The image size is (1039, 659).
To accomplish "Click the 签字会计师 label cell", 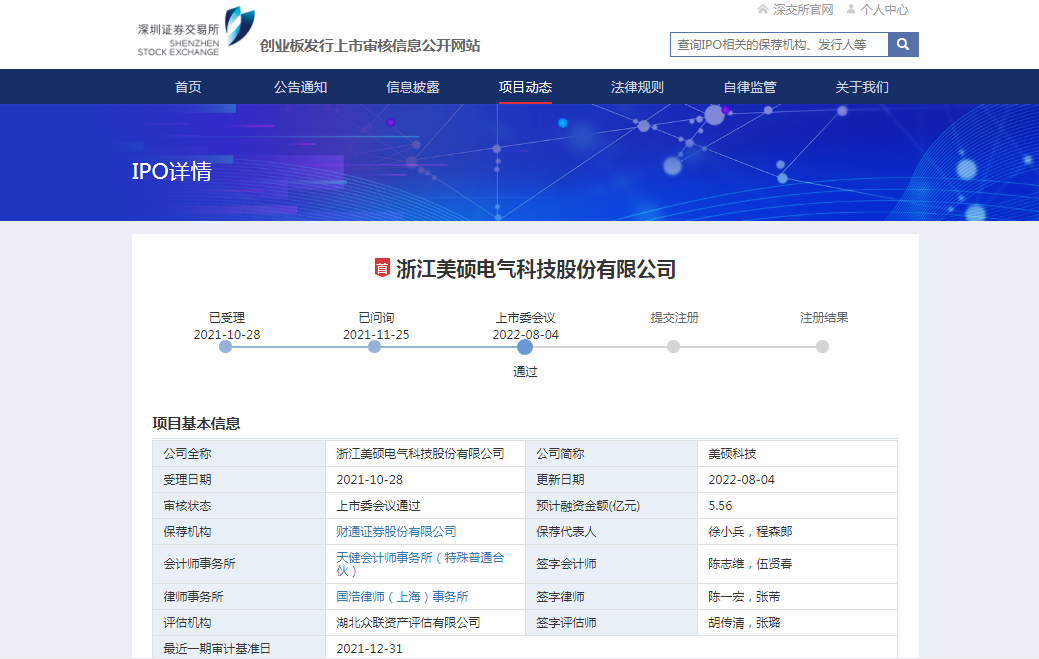I will pos(612,564).
